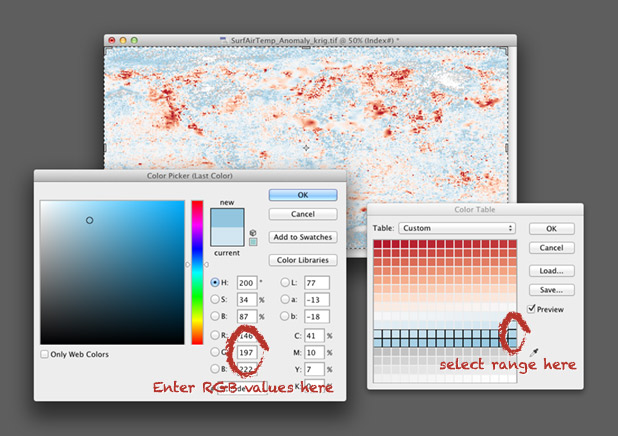618x436 pixels.
Task: Click Add to Swatches button
Action: 303,237
